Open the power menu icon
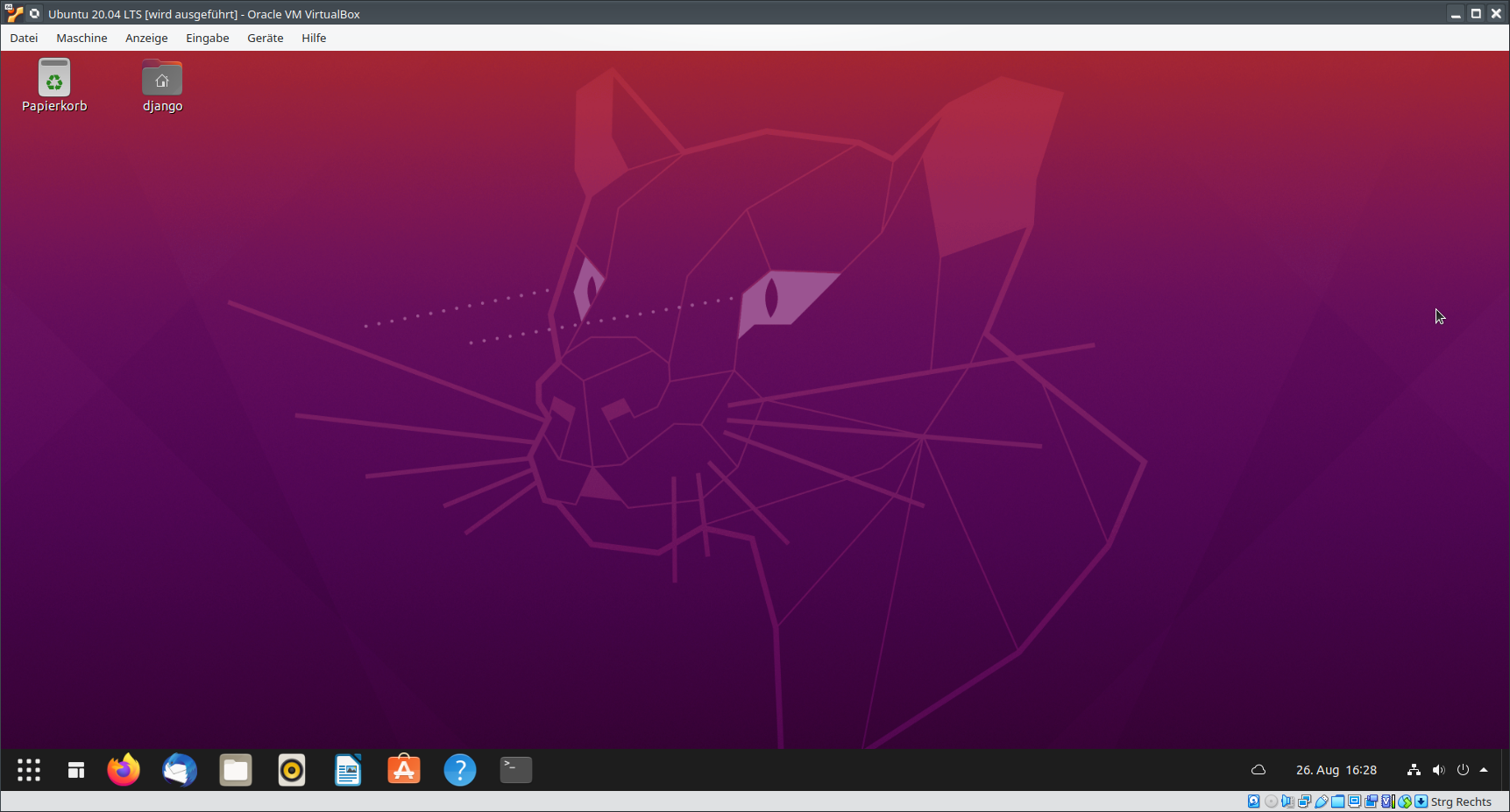The width and height of the screenshot is (1510, 812). click(x=1463, y=770)
